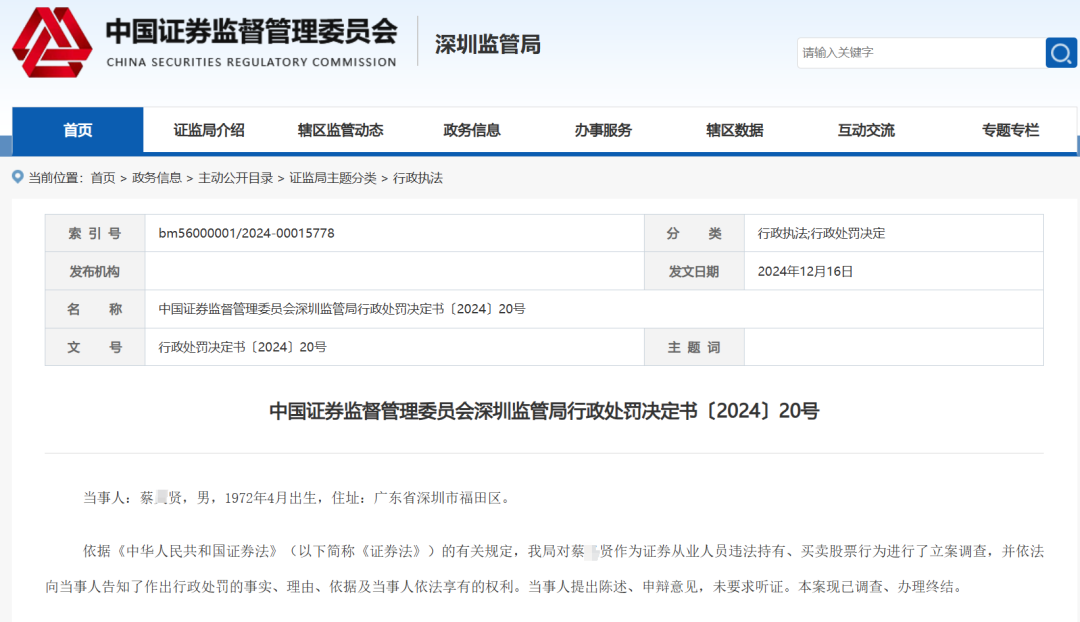Click the 首页 breadcrumb link

click(x=103, y=178)
